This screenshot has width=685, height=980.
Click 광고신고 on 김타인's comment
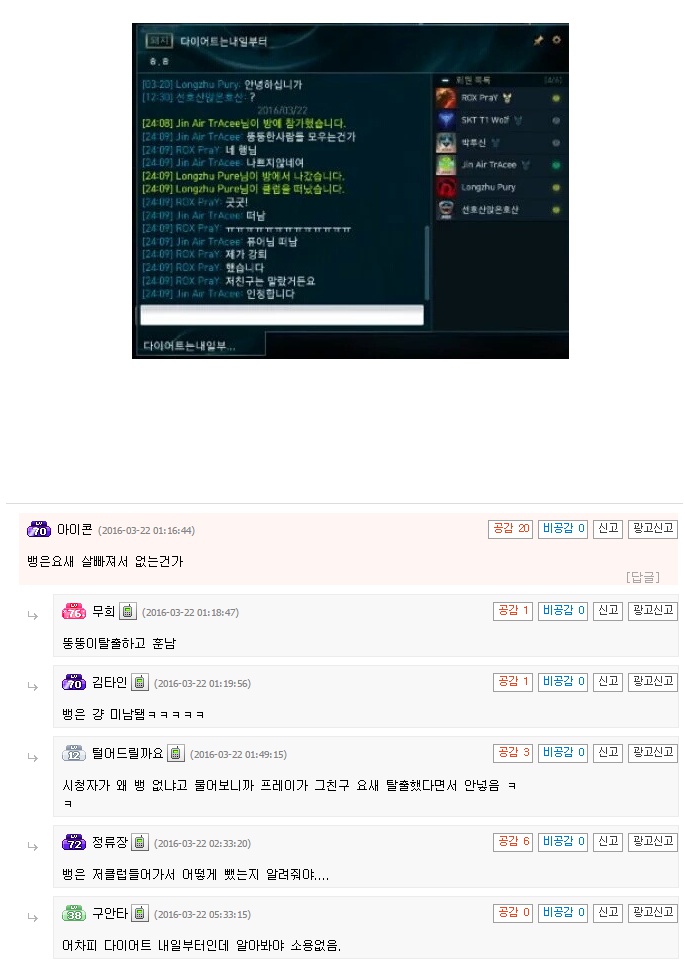(652, 682)
